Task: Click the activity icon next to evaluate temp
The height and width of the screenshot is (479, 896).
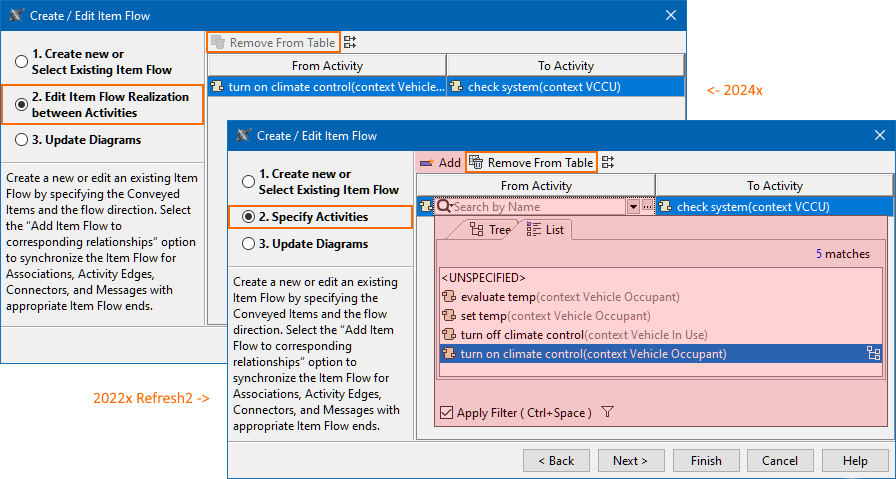Action: pos(450,297)
